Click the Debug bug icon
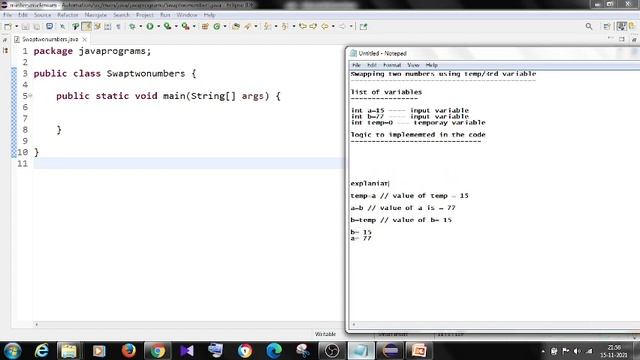The height and width of the screenshot is (360, 640). [x=132, y=27]
